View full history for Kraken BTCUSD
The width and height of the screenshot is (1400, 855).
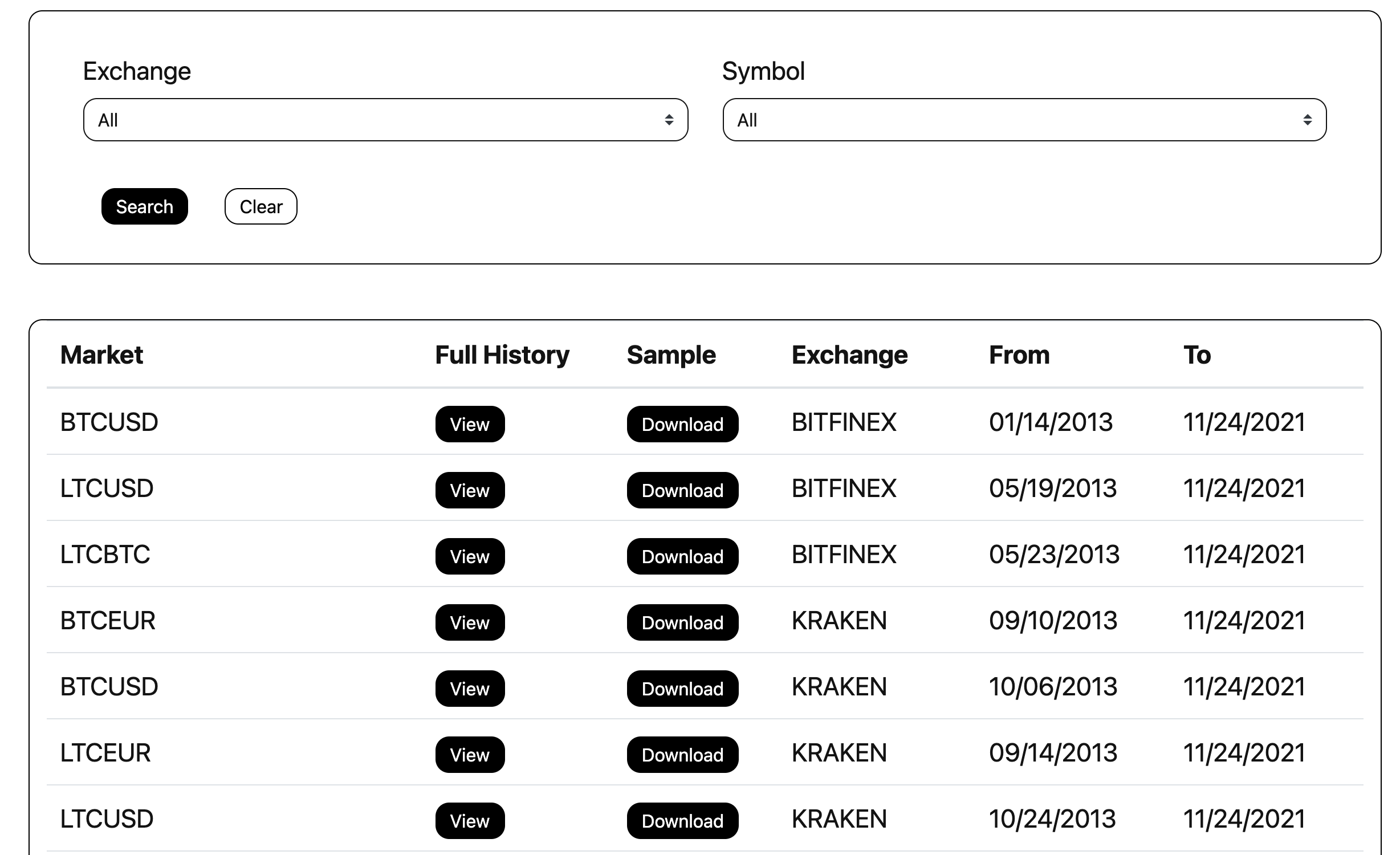470,689
